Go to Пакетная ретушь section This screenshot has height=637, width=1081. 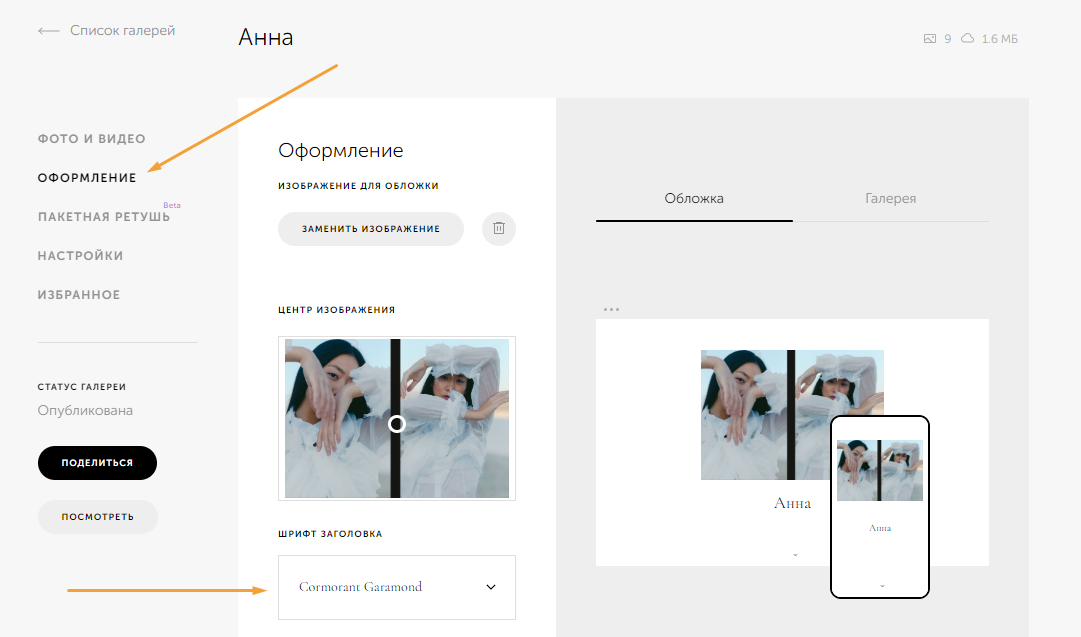(x=103, y=217)
